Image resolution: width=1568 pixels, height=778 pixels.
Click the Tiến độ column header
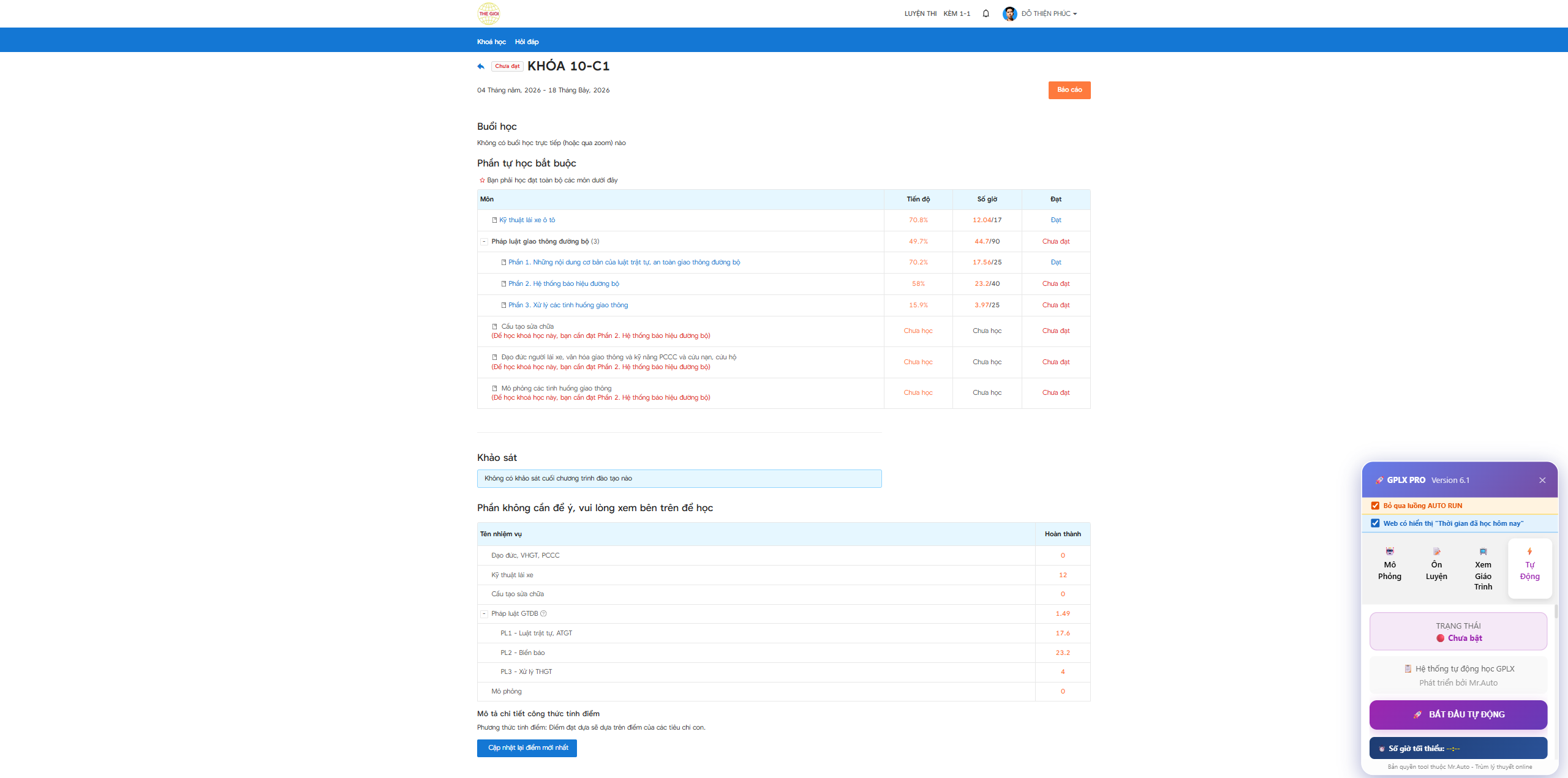tap(918, 200)
